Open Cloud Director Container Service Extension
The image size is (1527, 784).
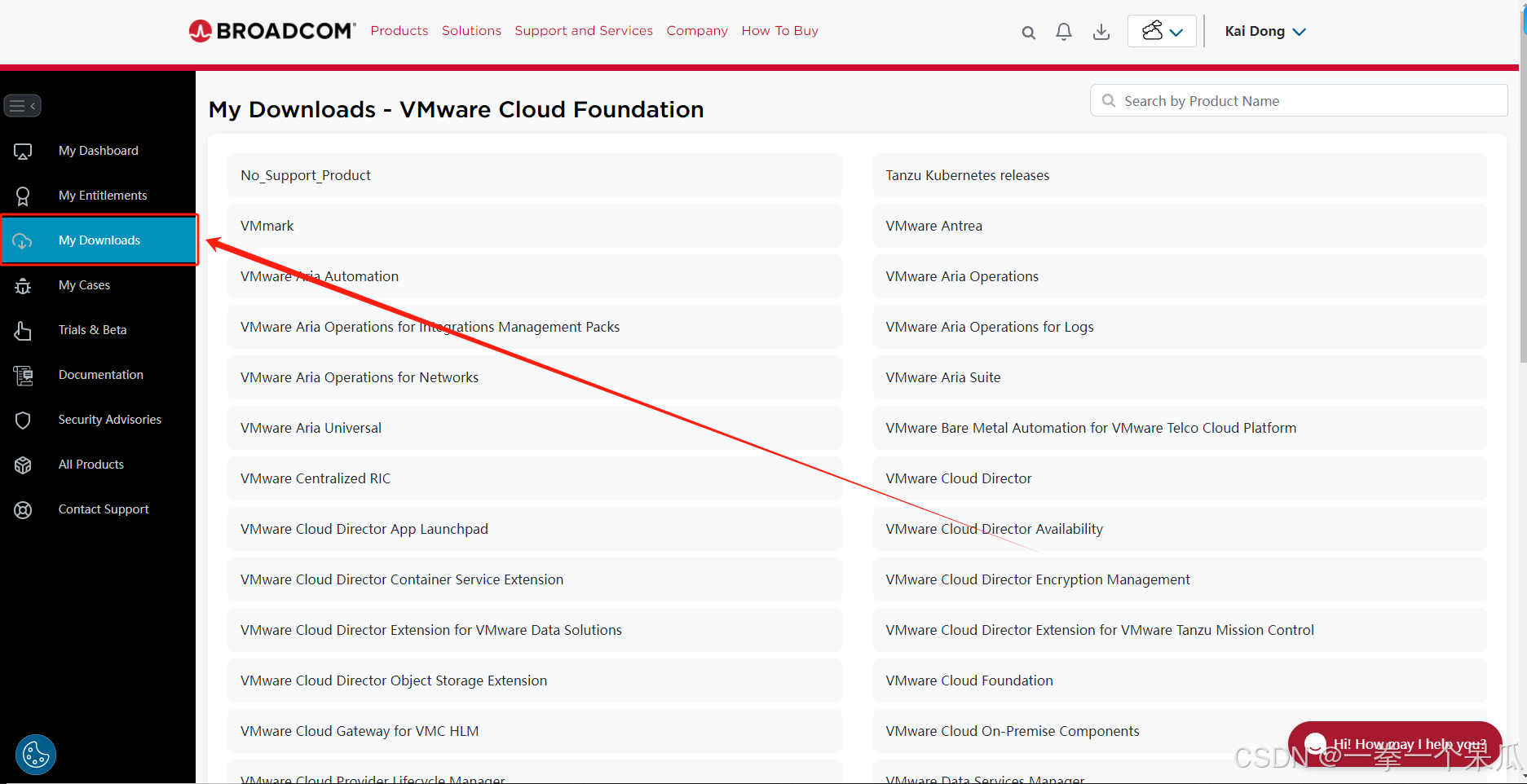tap(535, 579)
